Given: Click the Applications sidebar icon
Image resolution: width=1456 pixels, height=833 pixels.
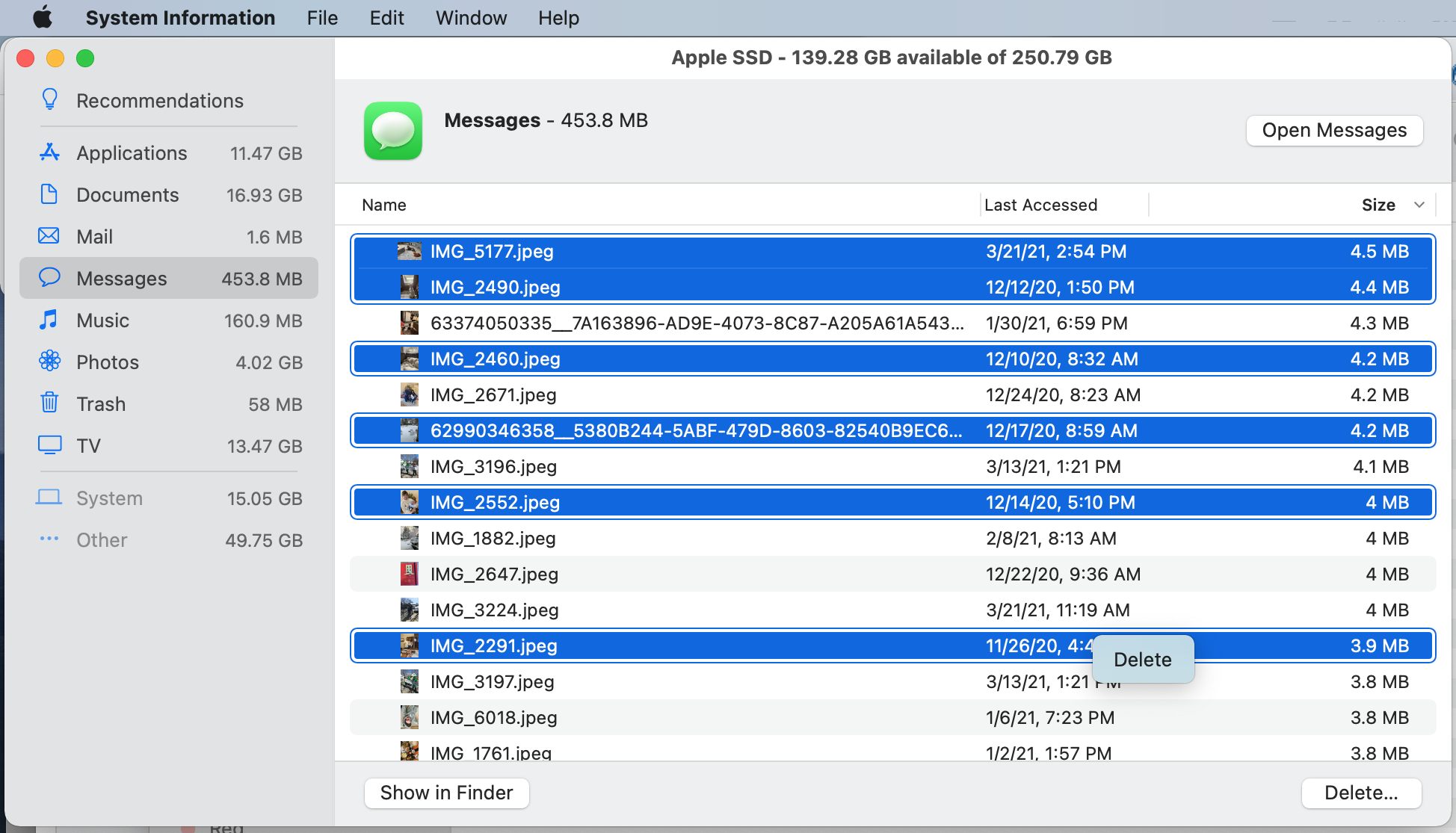Looking at the screenshot, I should pos(49,152).
